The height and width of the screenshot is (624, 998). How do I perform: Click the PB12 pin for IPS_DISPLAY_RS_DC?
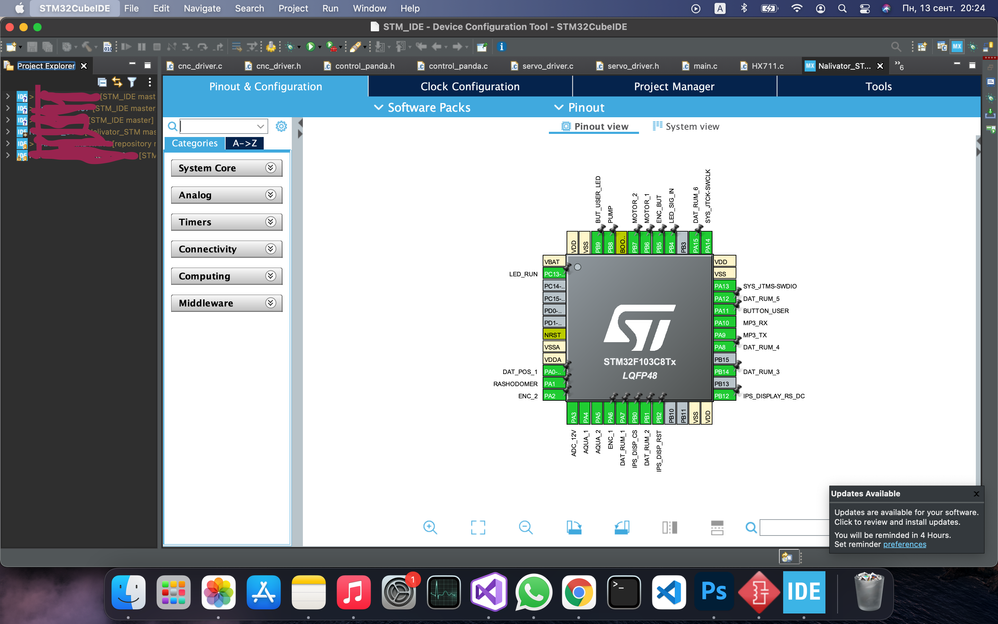click(724, 396)
